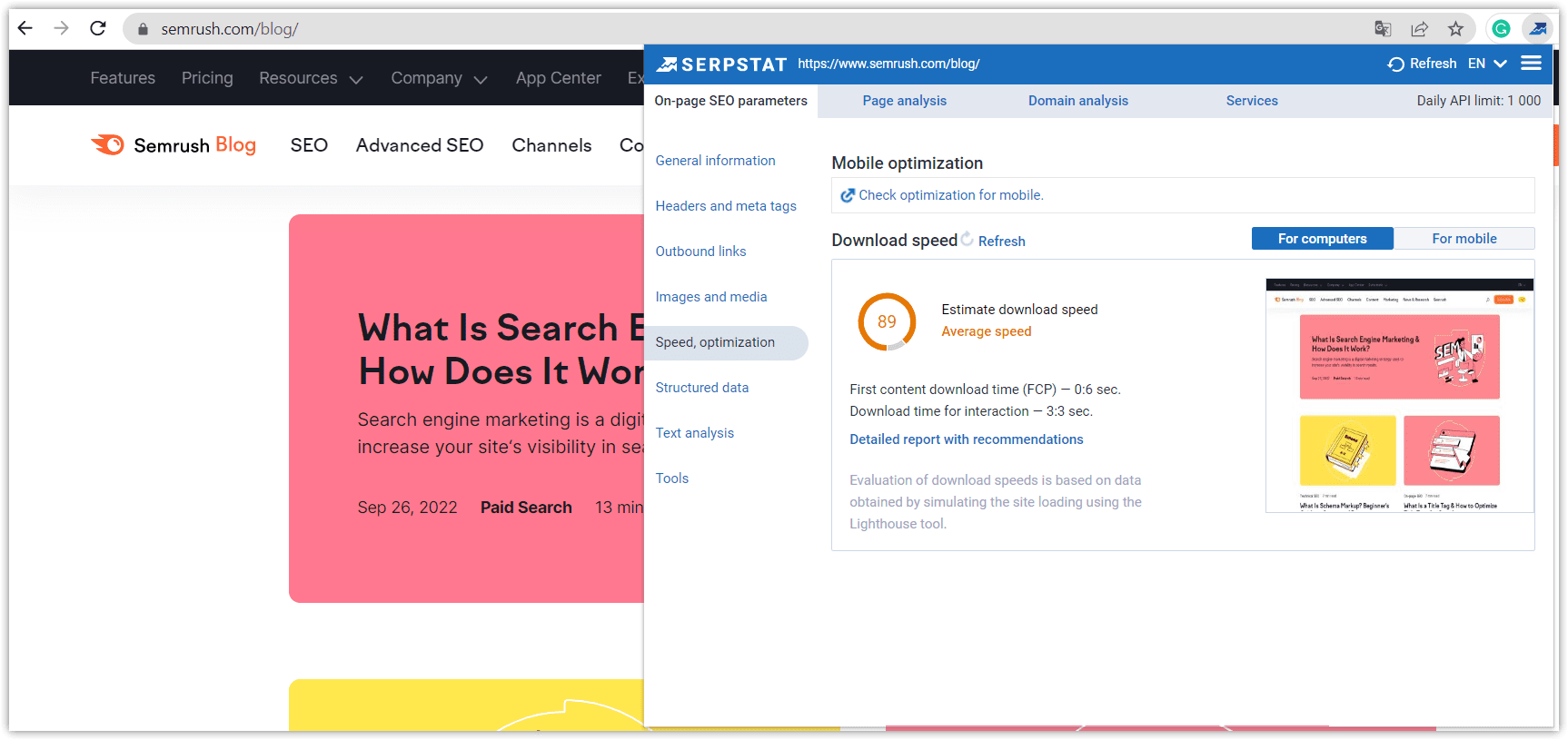Click the Serpstat extension icon
The height and width of the screenshot is (740, 1568).
pyautogui.click(x=1538, y=29)
